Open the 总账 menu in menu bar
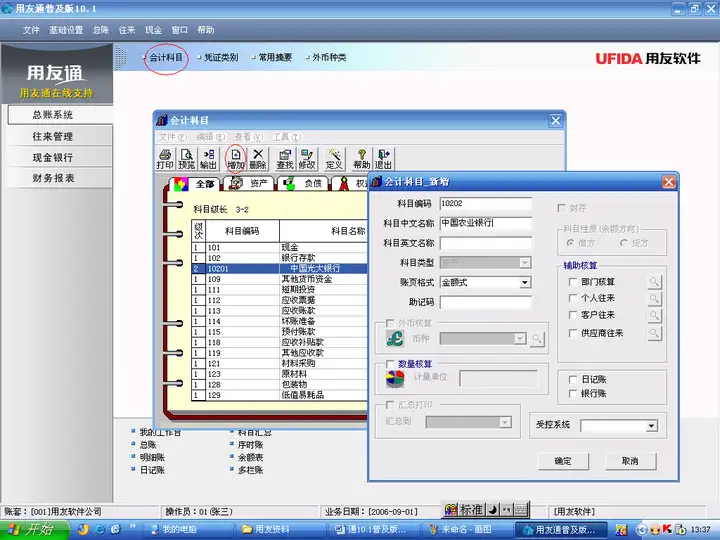Screen dimensions: 720x540 click(x=101, y=30)
